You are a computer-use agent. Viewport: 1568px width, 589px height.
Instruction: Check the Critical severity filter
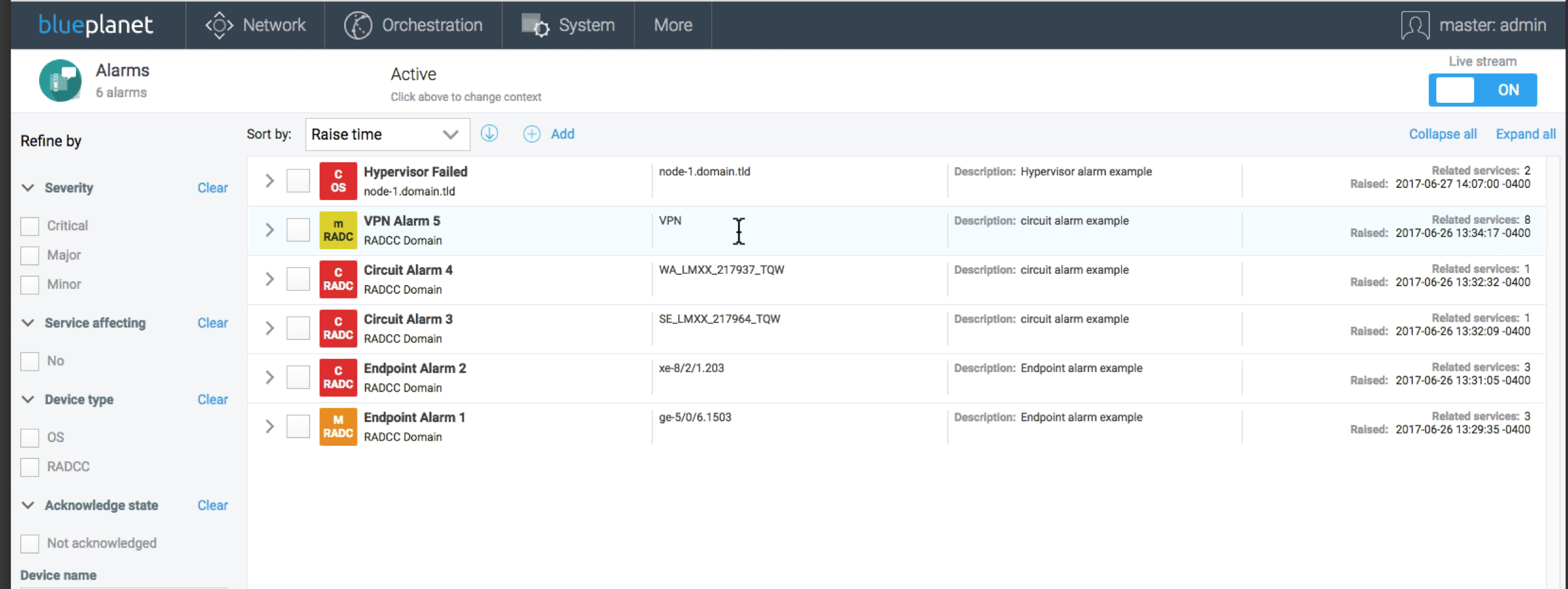pos(30,226)
